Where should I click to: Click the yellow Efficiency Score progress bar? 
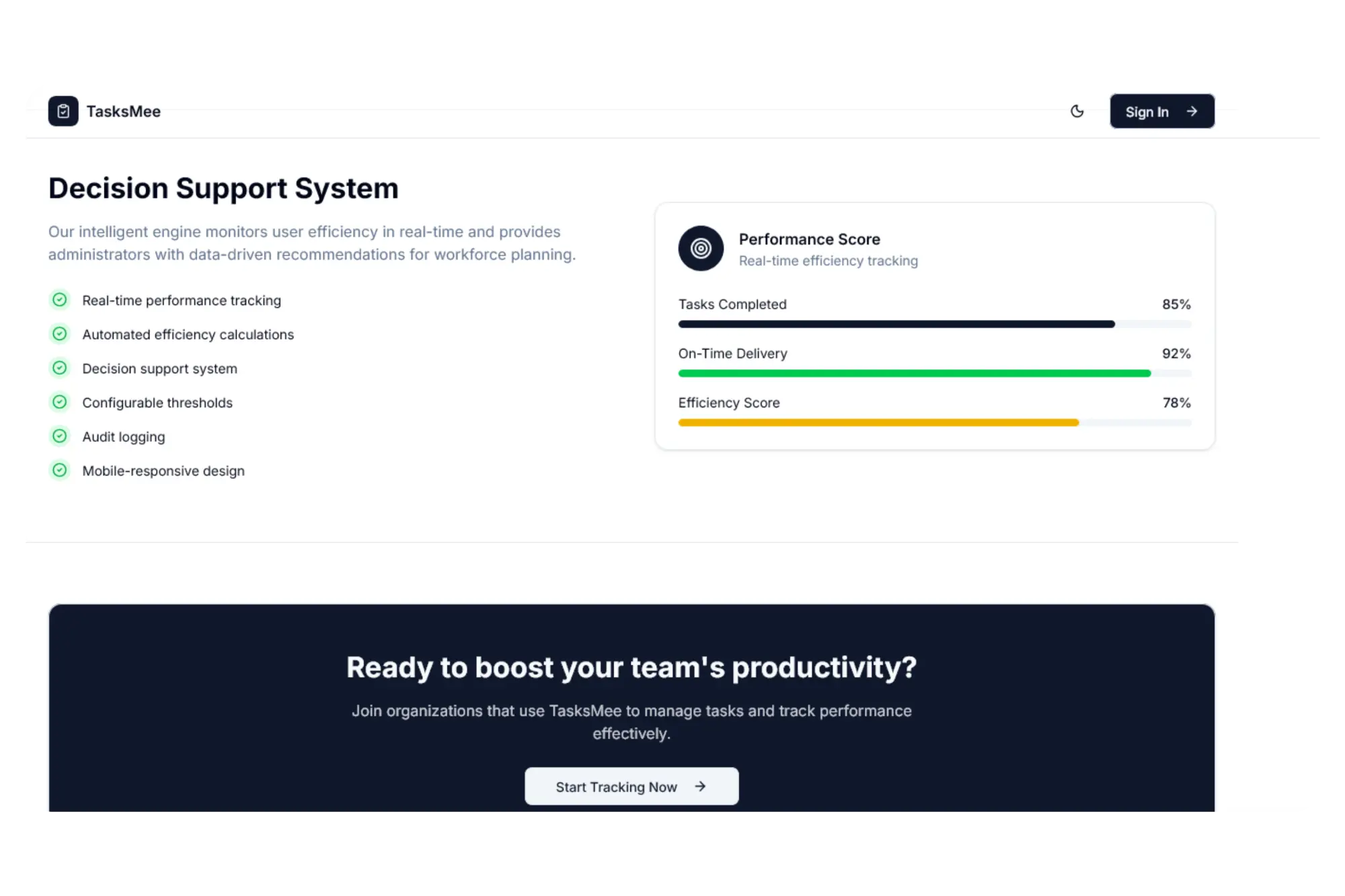[878, 423]
